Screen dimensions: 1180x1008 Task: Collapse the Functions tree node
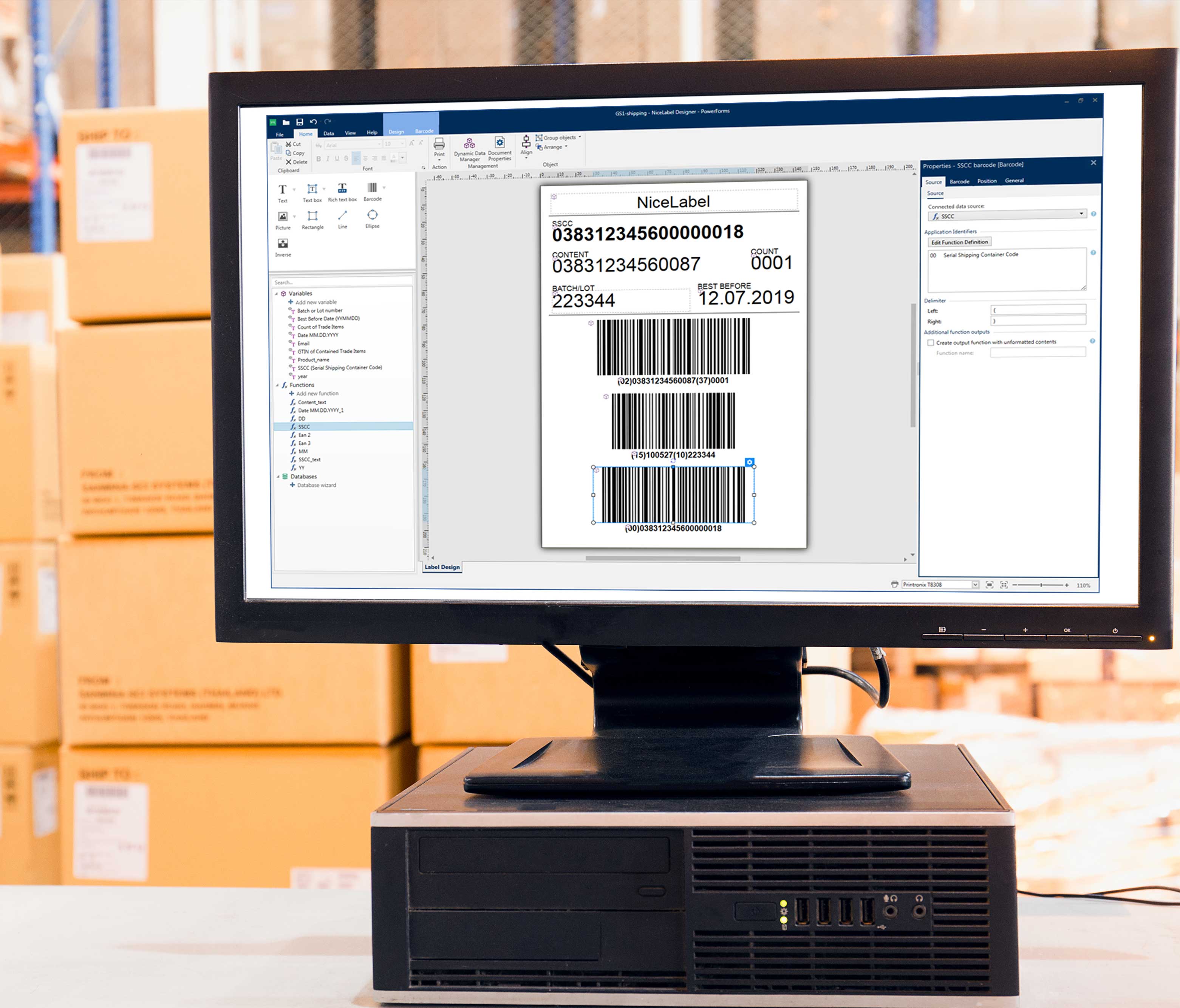tap(277, 385)
